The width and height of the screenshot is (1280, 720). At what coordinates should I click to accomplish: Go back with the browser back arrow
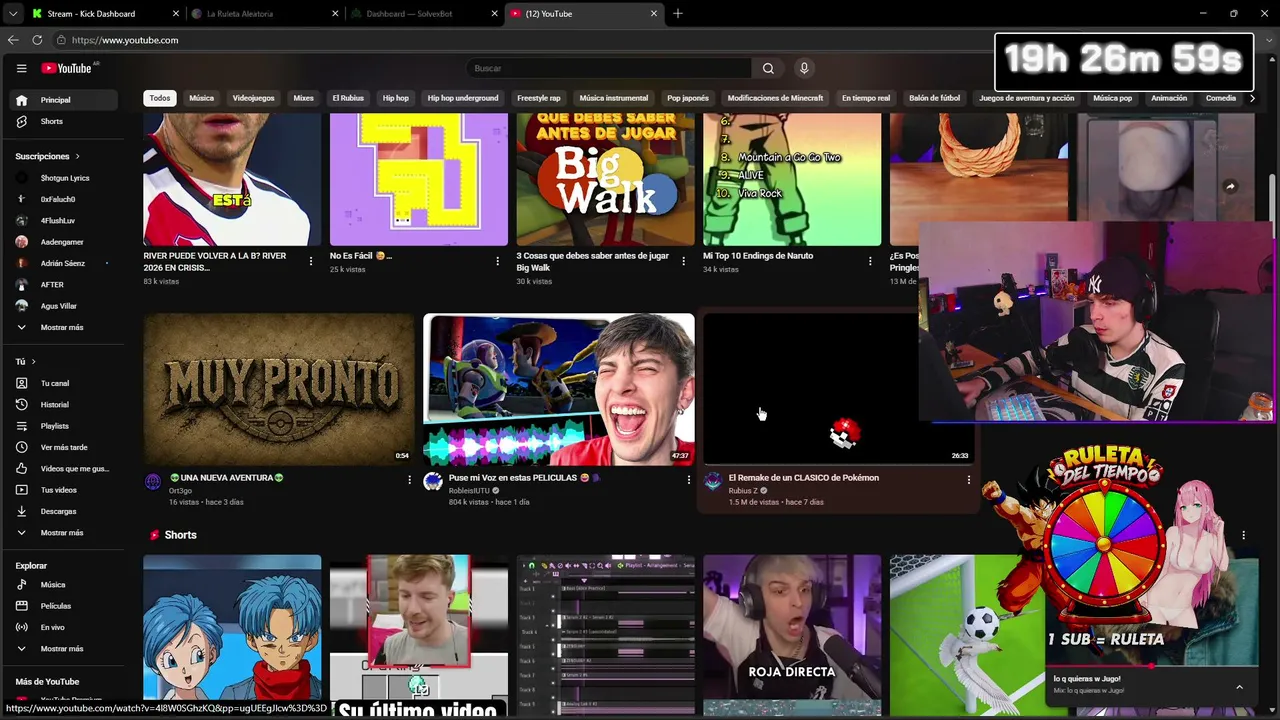point(13,40)
